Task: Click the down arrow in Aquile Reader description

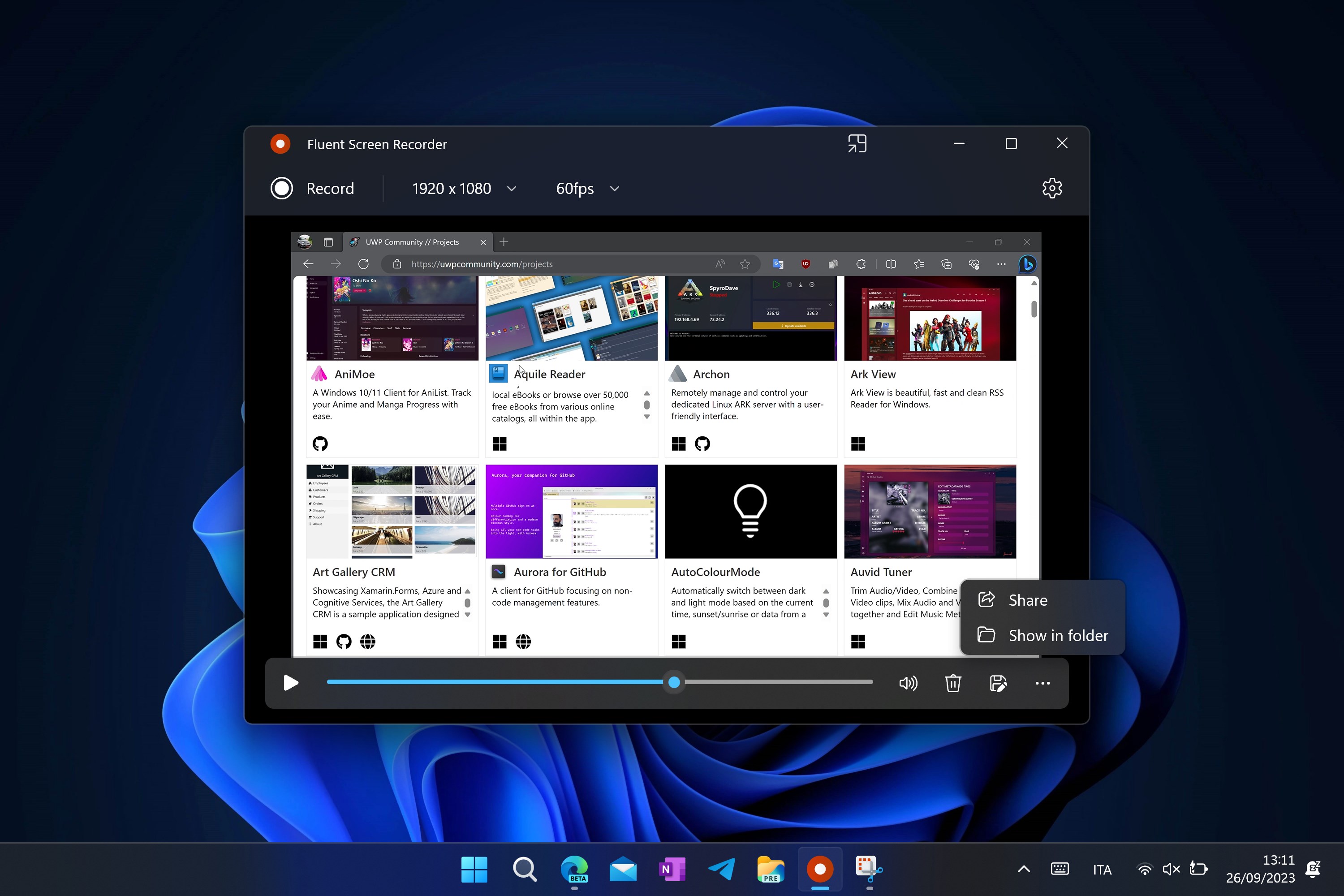Action: tap(647, 417)
